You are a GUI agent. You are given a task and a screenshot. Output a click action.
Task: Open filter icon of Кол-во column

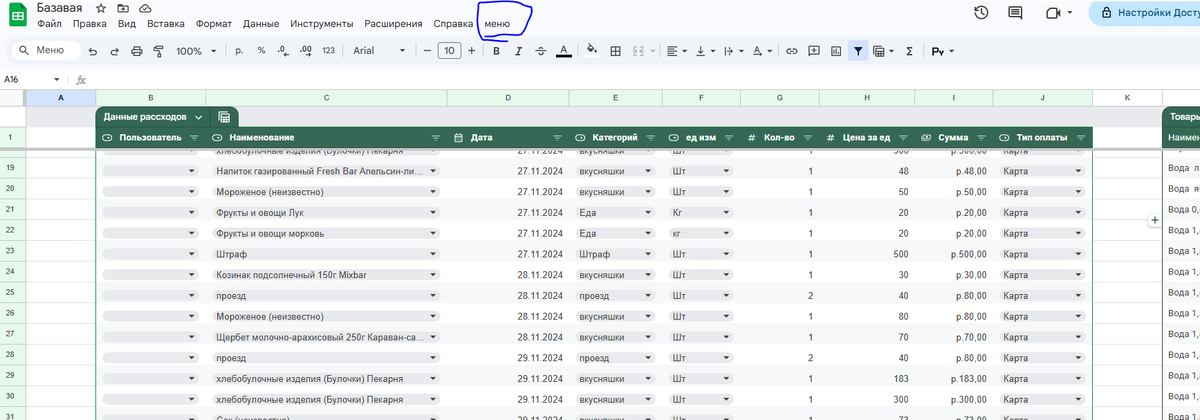tap(808, 137)
